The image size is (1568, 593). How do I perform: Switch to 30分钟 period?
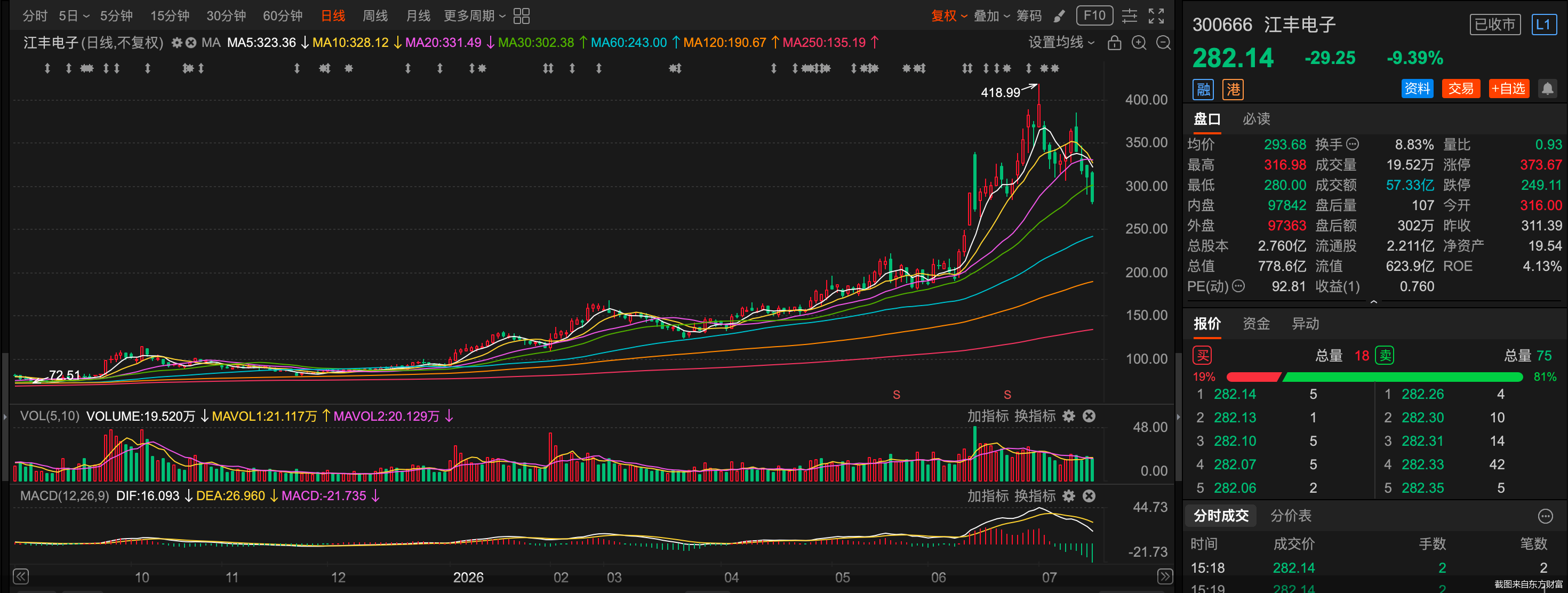point(226,16)
